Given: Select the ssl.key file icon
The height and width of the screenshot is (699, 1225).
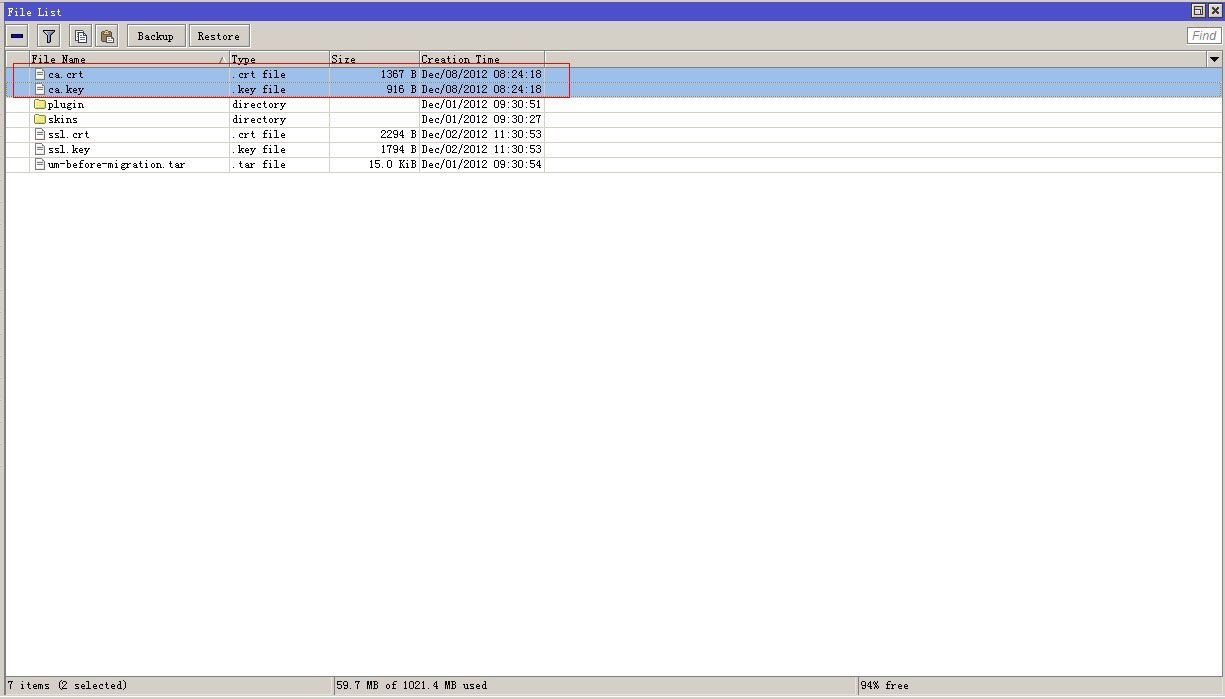Looking at the screenshot, I should pyautogui.click(x=40, y=149).
